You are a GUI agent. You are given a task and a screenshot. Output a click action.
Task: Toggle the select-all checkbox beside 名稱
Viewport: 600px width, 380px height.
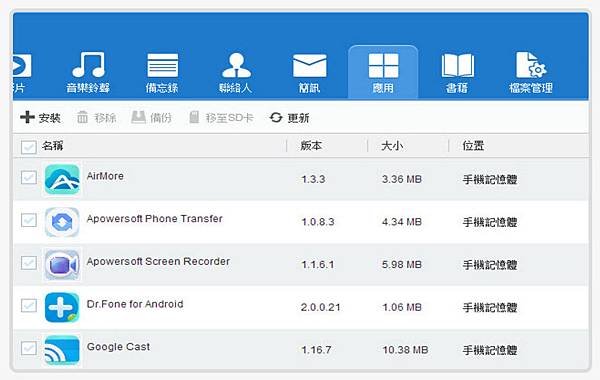(x=29, y=147)
